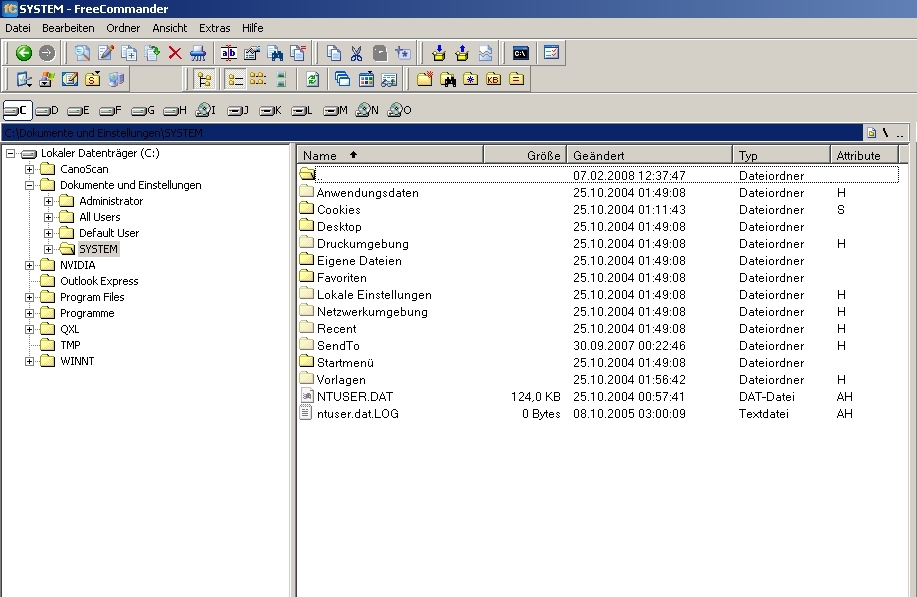This screenshot has width=917, height=597.
Task: Click the '..' parent folder button beside path bar
Action: click(901, 133)
